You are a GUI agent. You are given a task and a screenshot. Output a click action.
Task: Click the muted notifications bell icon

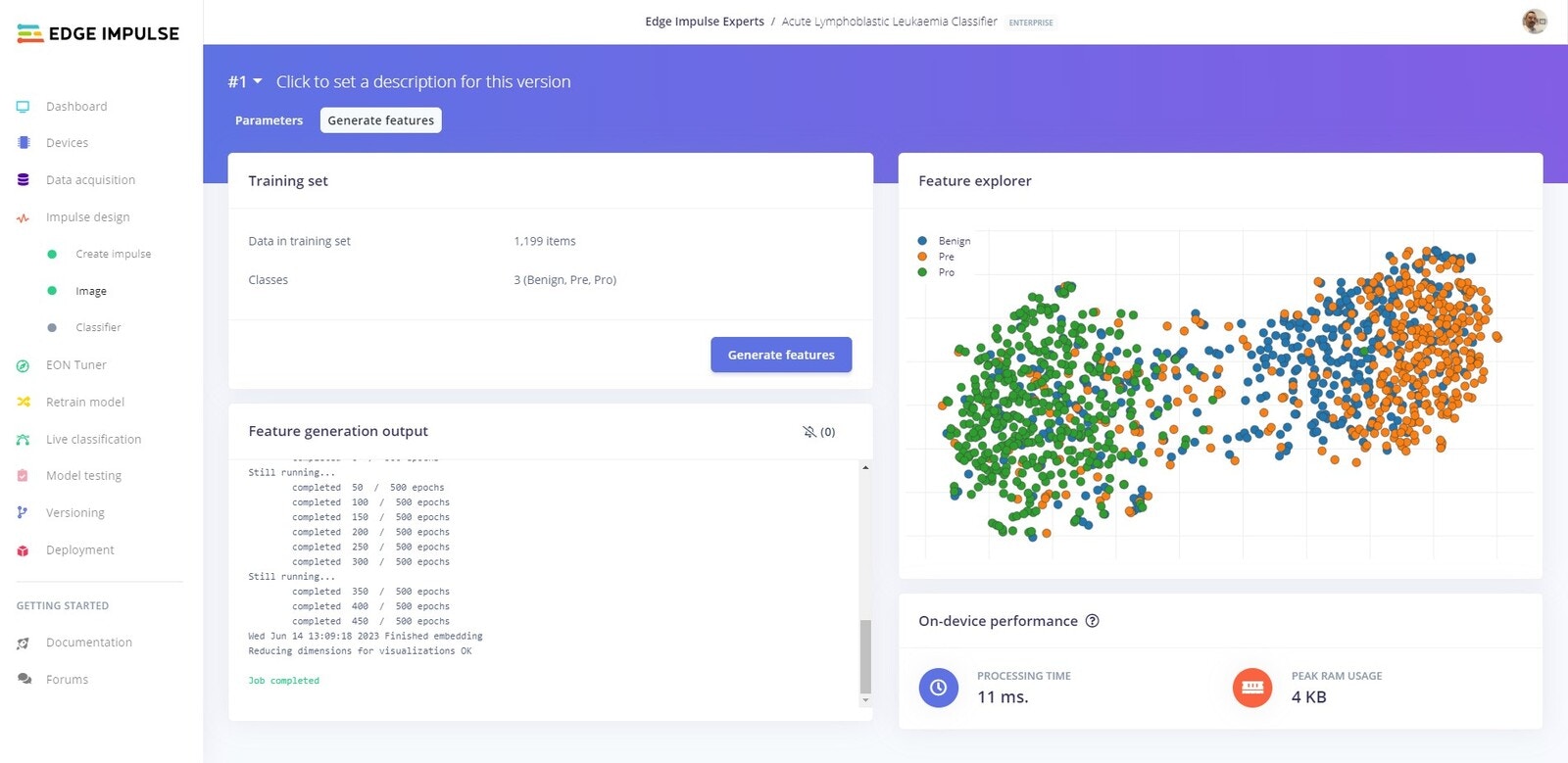[809, 432]
